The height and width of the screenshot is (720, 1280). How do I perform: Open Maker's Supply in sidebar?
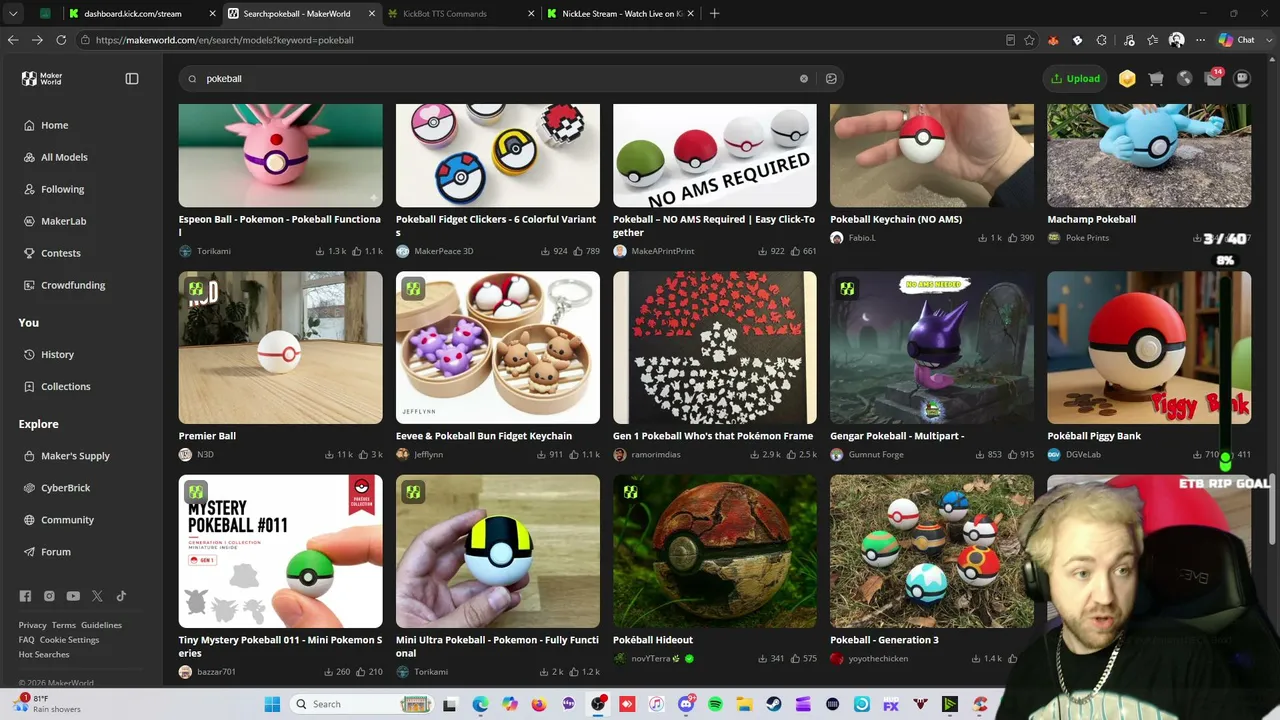click(x=75, y=456)
